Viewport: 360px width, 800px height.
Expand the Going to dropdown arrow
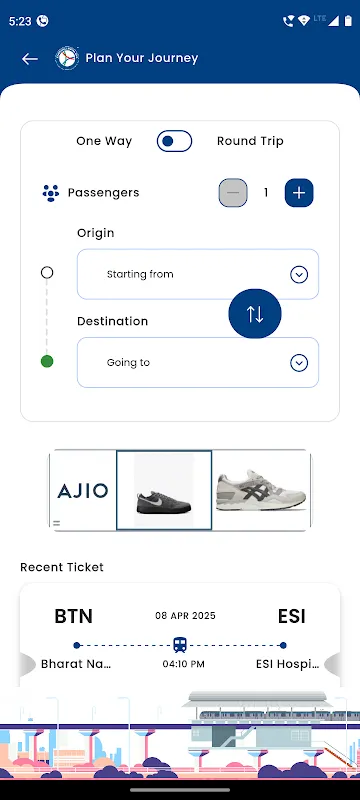pyautogui.click(x=299, y=363)
